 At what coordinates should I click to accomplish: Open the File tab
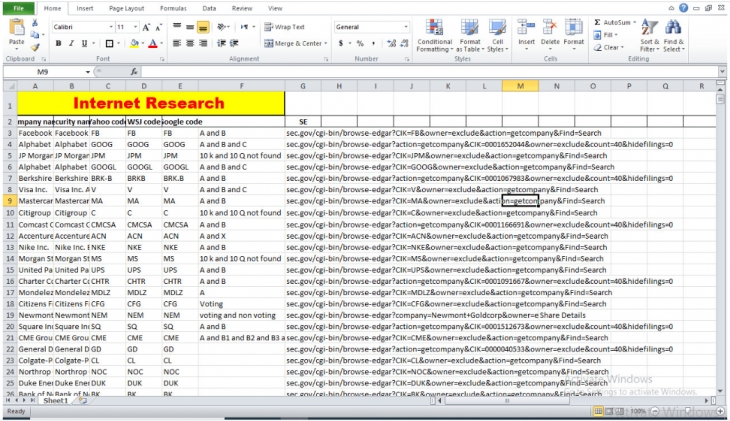19,8
